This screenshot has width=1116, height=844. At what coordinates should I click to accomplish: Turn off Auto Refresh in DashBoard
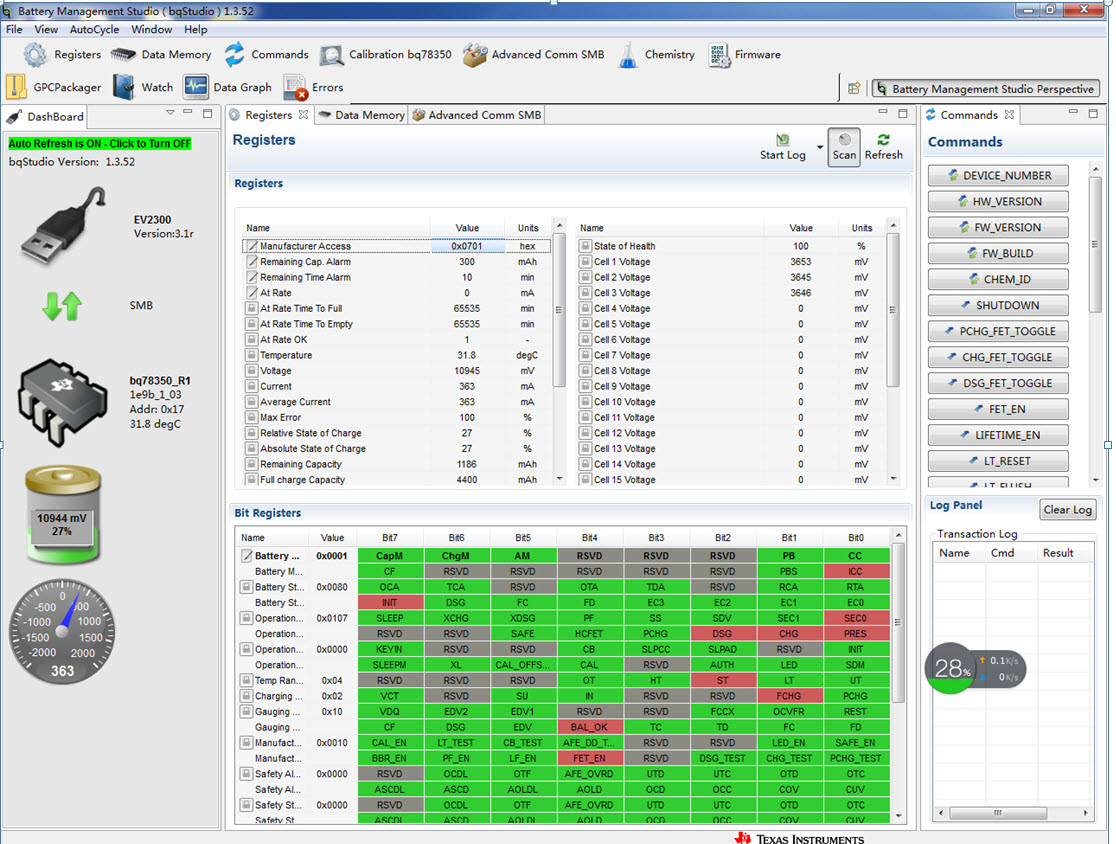coord(100,144)
